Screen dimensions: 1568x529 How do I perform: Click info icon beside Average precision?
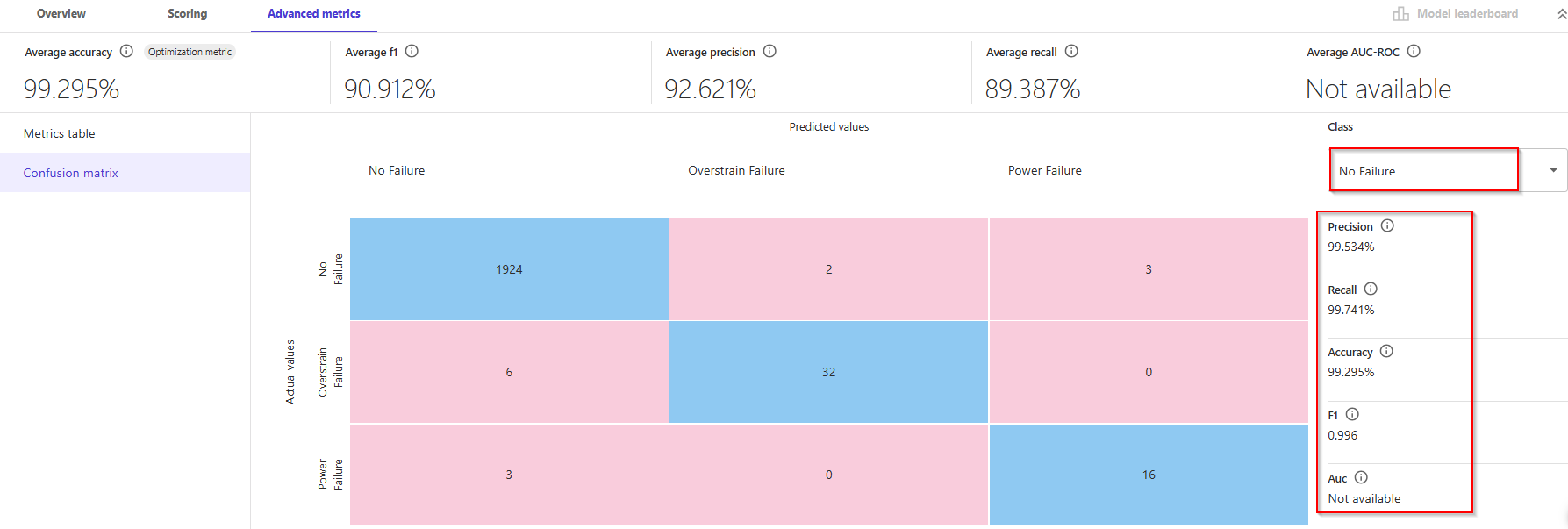[x=770, y=51]
